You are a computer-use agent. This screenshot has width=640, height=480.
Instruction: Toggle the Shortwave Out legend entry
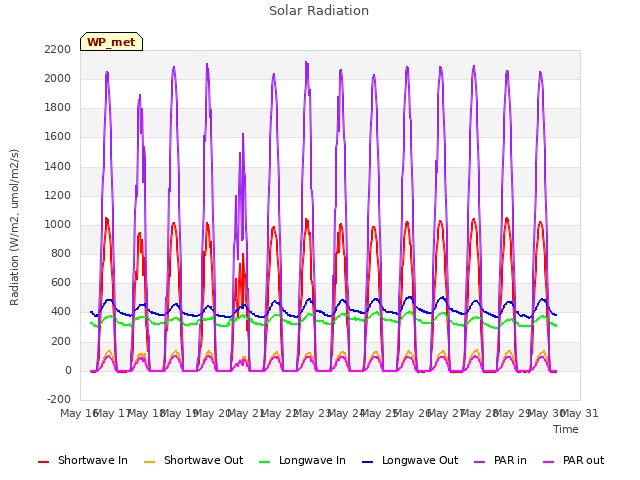[x=193, y=460]
